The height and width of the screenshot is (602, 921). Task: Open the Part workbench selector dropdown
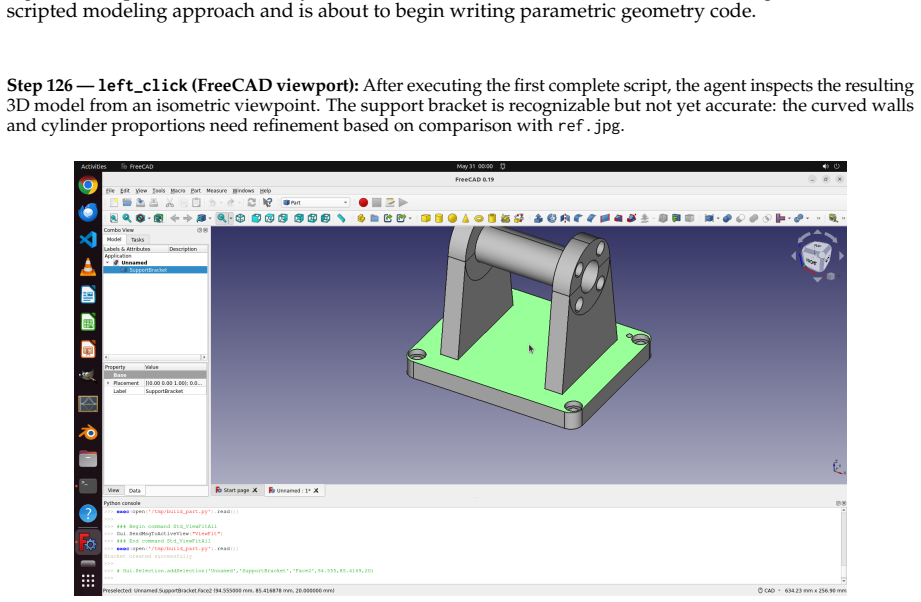point(315,203)
